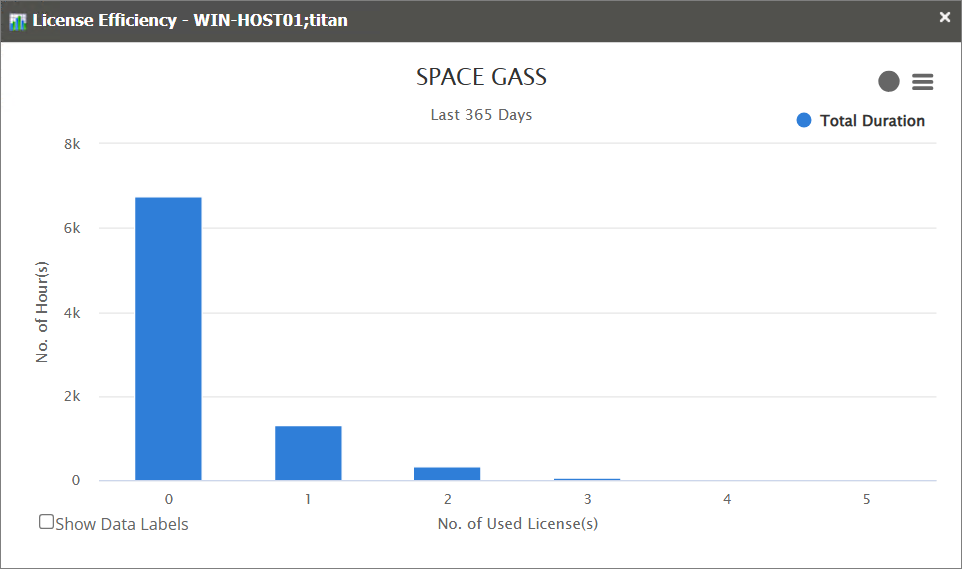This screenshot has width=962, height=569.
Task: Click x-axis label 5
Action: 866,499
